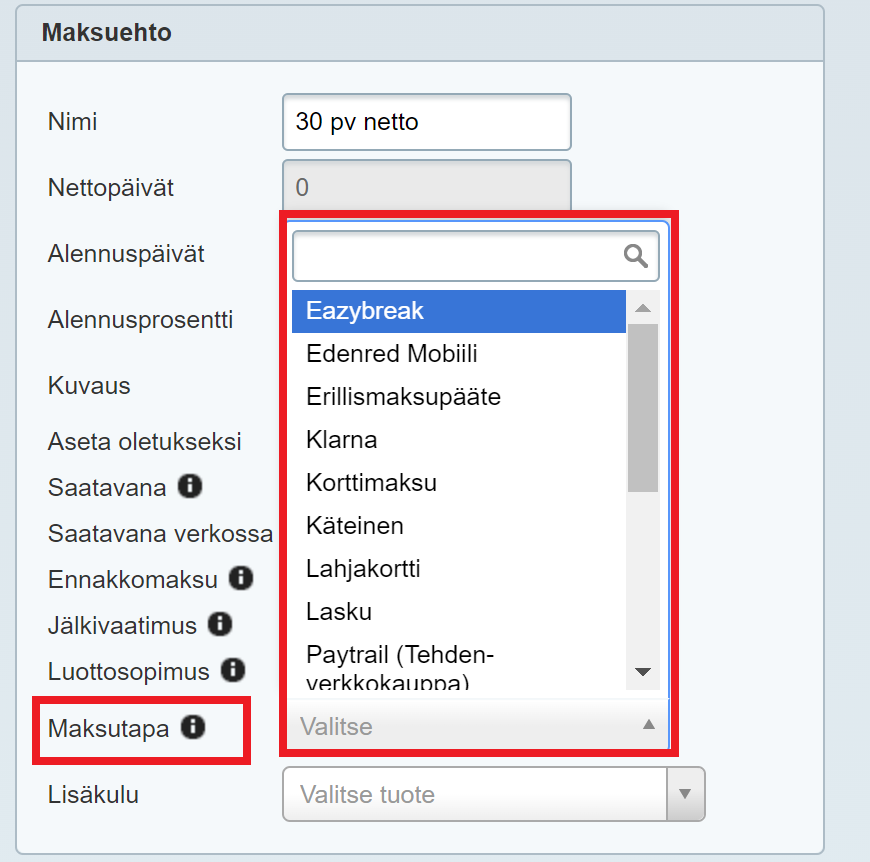This screenshot has width=870, height=862.
Task: Click the Maksuehto panel heading
Action: (x=107, y=33)
